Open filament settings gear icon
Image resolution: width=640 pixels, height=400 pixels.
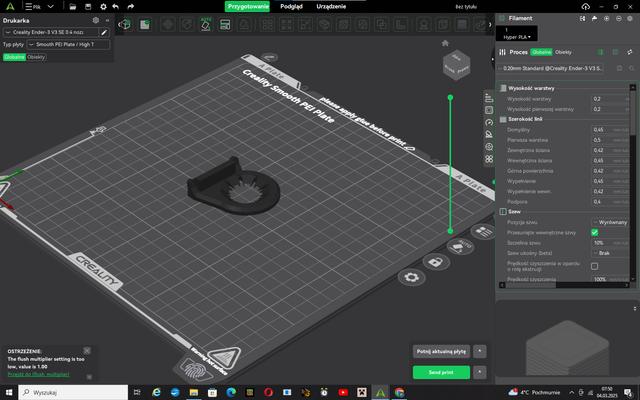(x=630, y=18)
